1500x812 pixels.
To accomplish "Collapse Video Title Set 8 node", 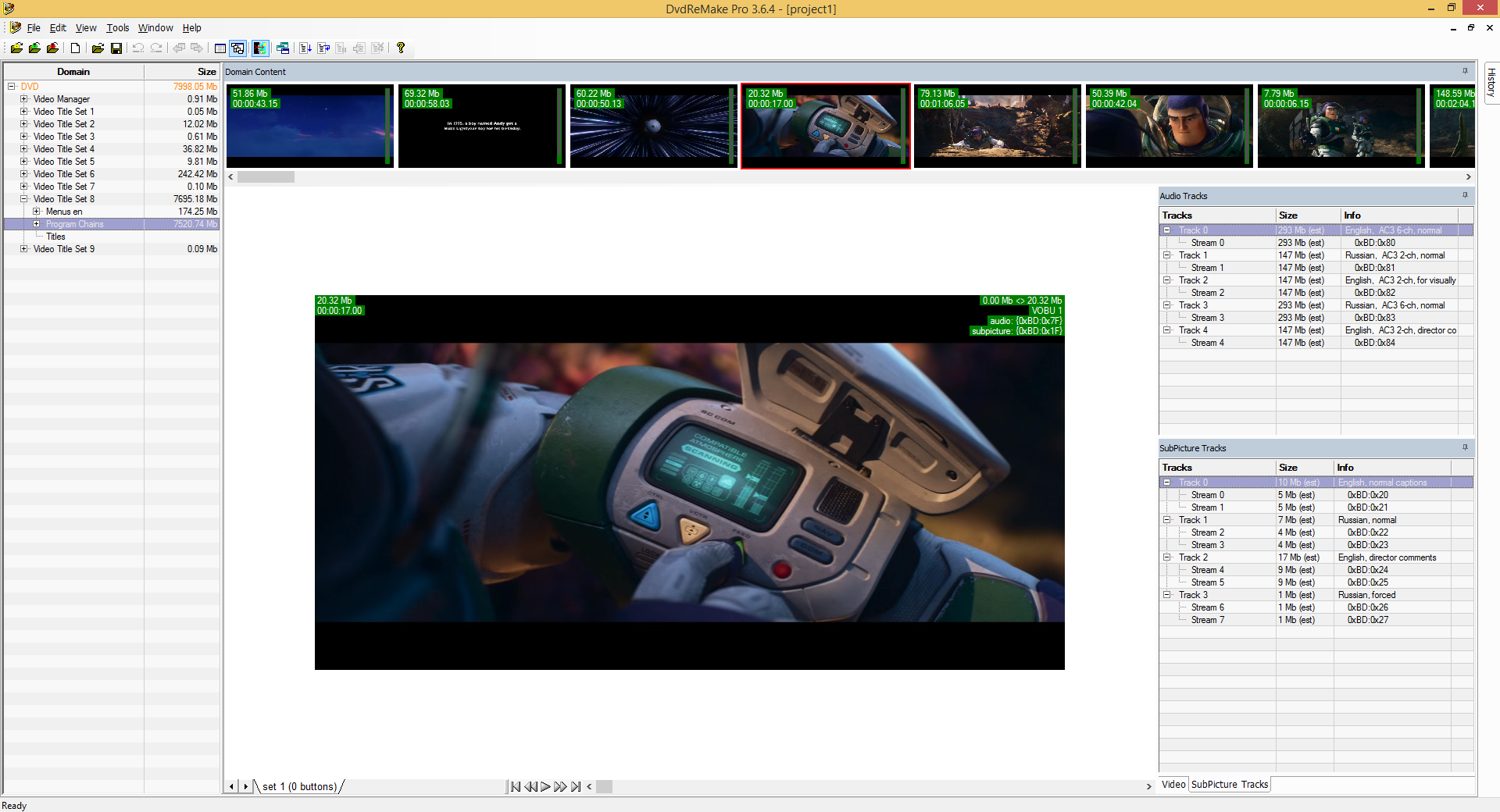I will 24,199.
